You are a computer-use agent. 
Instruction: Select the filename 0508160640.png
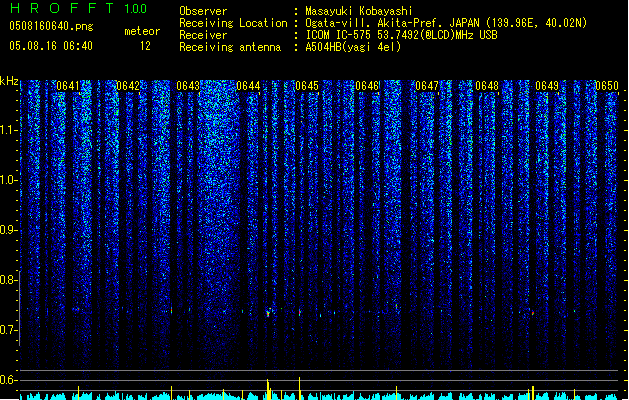pos(51,26)
